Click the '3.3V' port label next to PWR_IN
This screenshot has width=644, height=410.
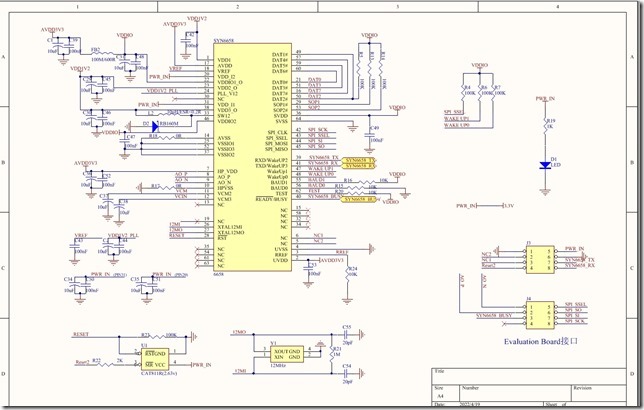tap(509, 205)
